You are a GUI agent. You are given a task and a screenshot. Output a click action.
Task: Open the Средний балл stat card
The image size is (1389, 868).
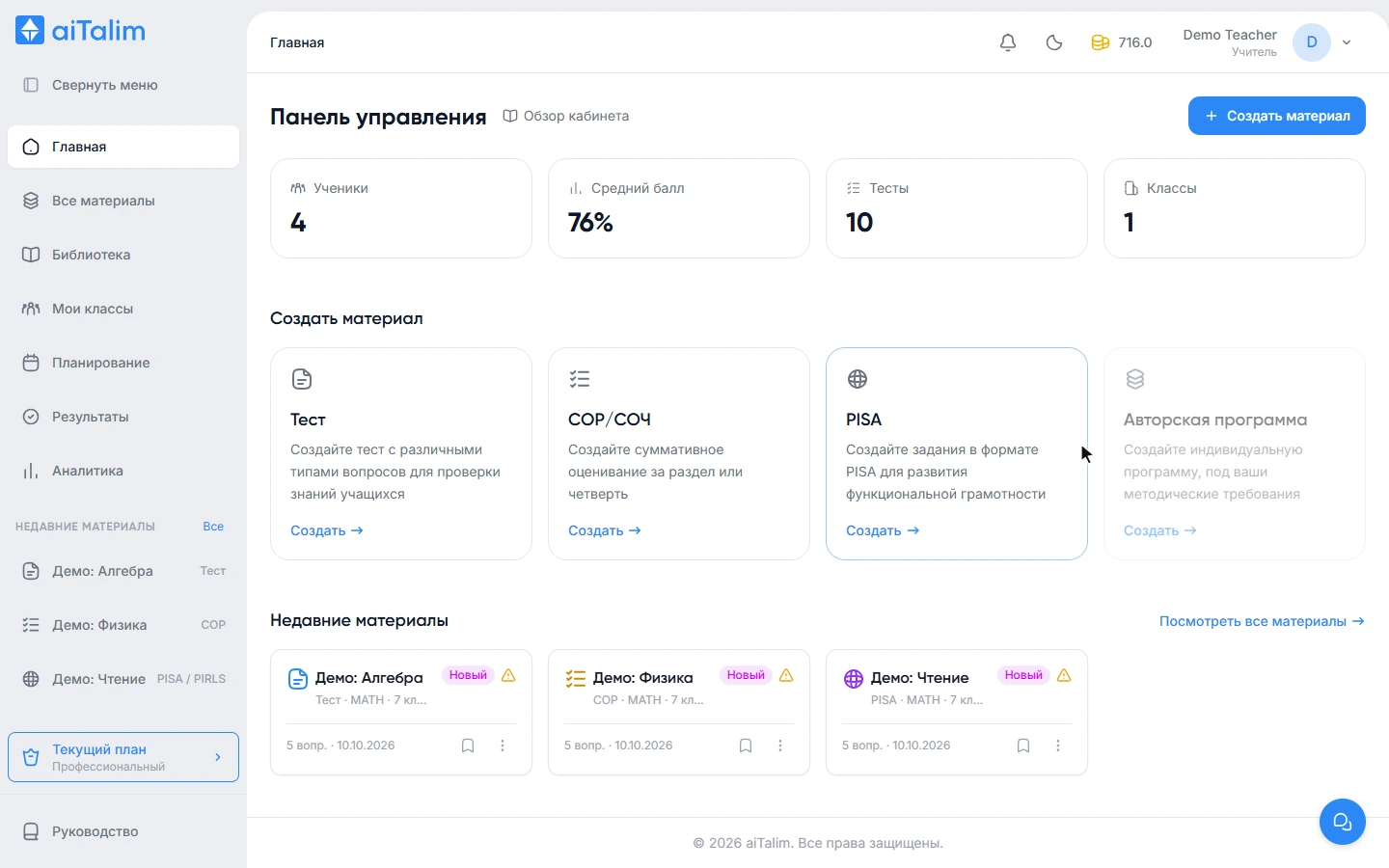click(679, 208)
